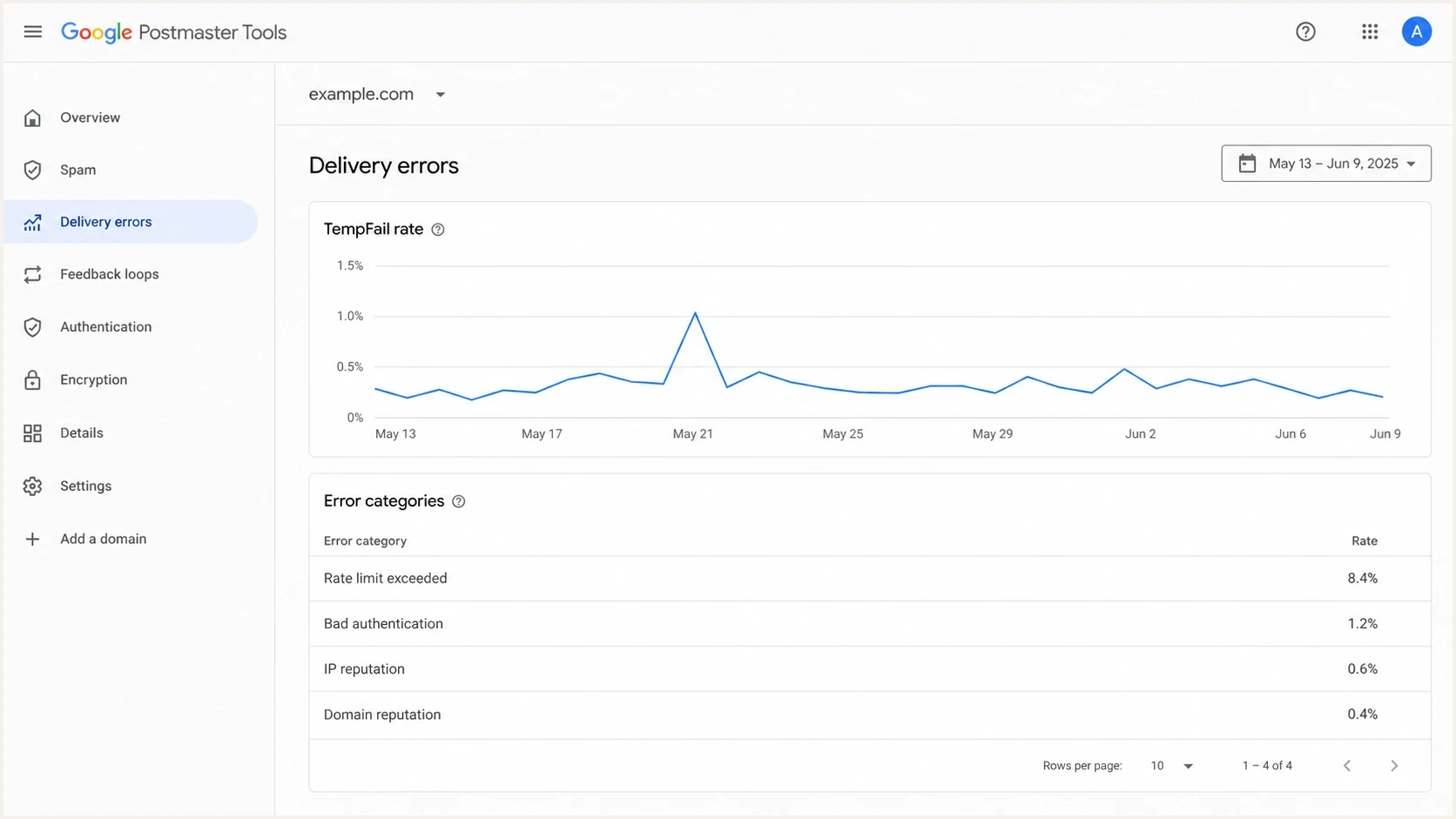Screen dimensions: 1456x819
Task: Click the Delivery errors chart icon
Action: point(33,222)
